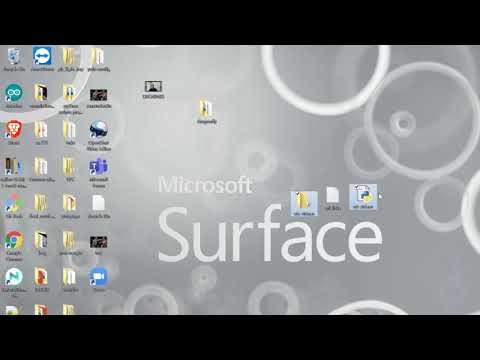The image size is (480, 360).
Task: Select the picture thumbnail above the lone folder
Action: point(153,89)
